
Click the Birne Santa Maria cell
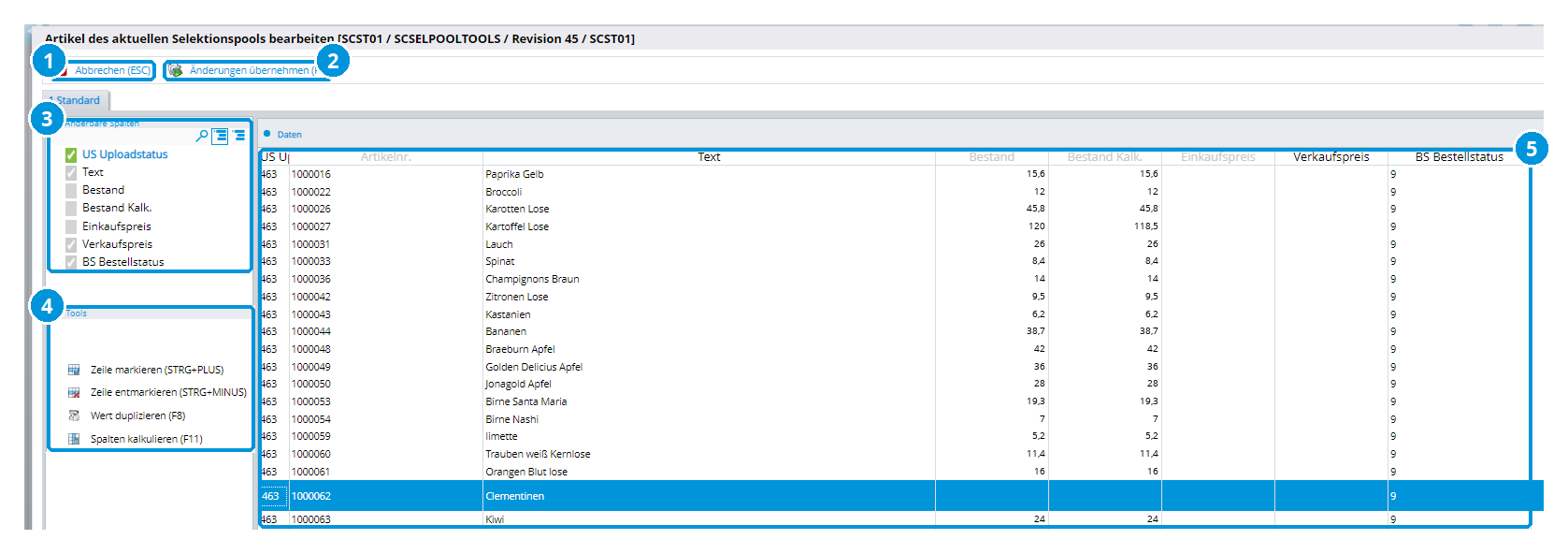pyautogui.click(x=526, y=401)
